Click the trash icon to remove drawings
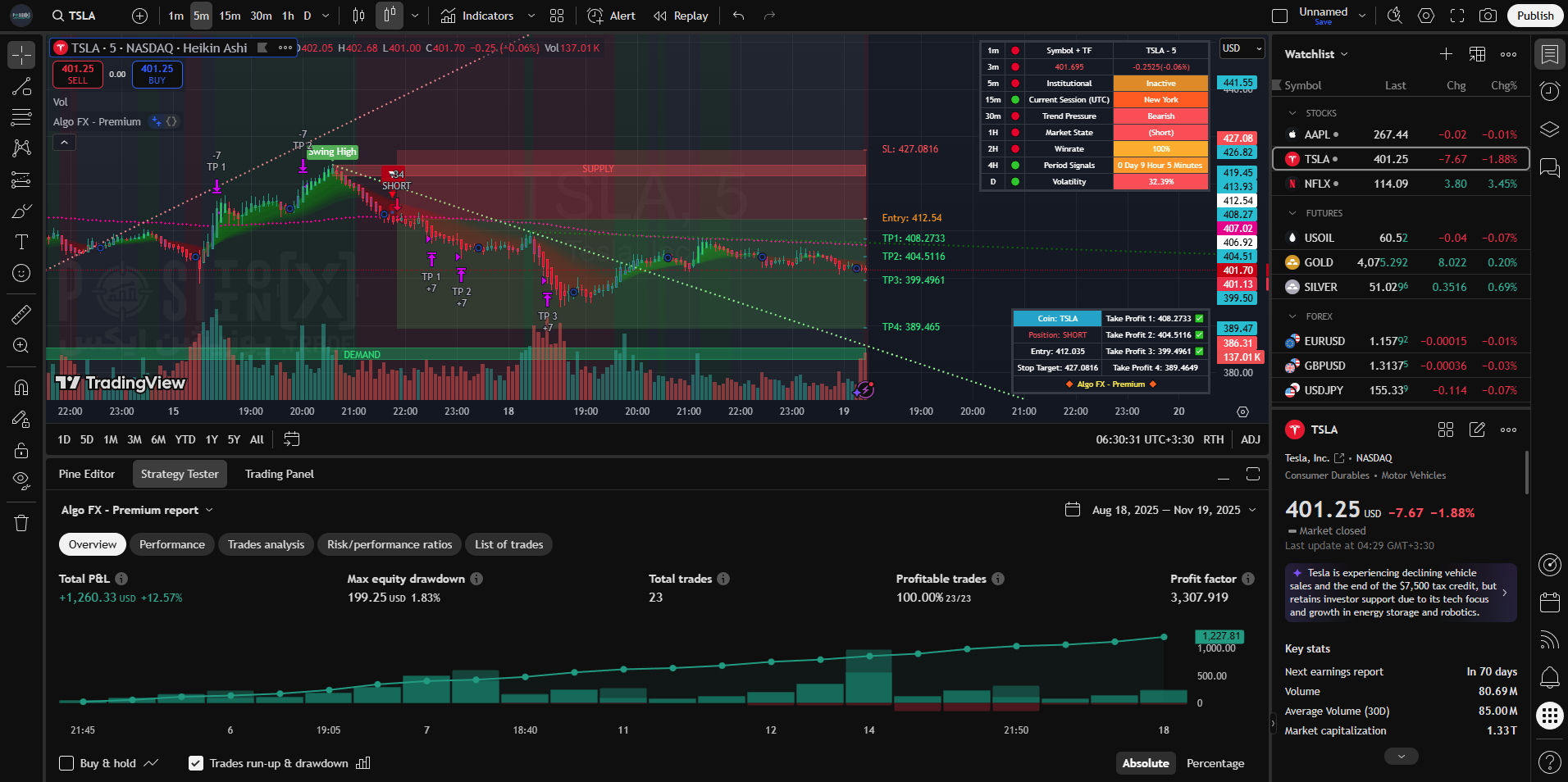This screenshot has height=782, width=1568. click(21, 523)
